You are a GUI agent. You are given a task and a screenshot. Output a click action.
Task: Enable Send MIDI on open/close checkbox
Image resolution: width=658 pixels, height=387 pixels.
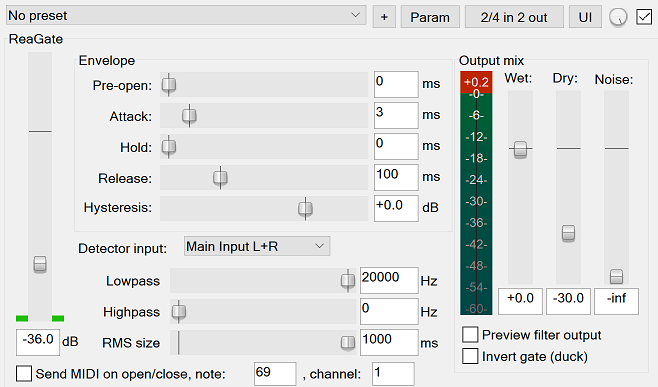[x=24, y=374]
